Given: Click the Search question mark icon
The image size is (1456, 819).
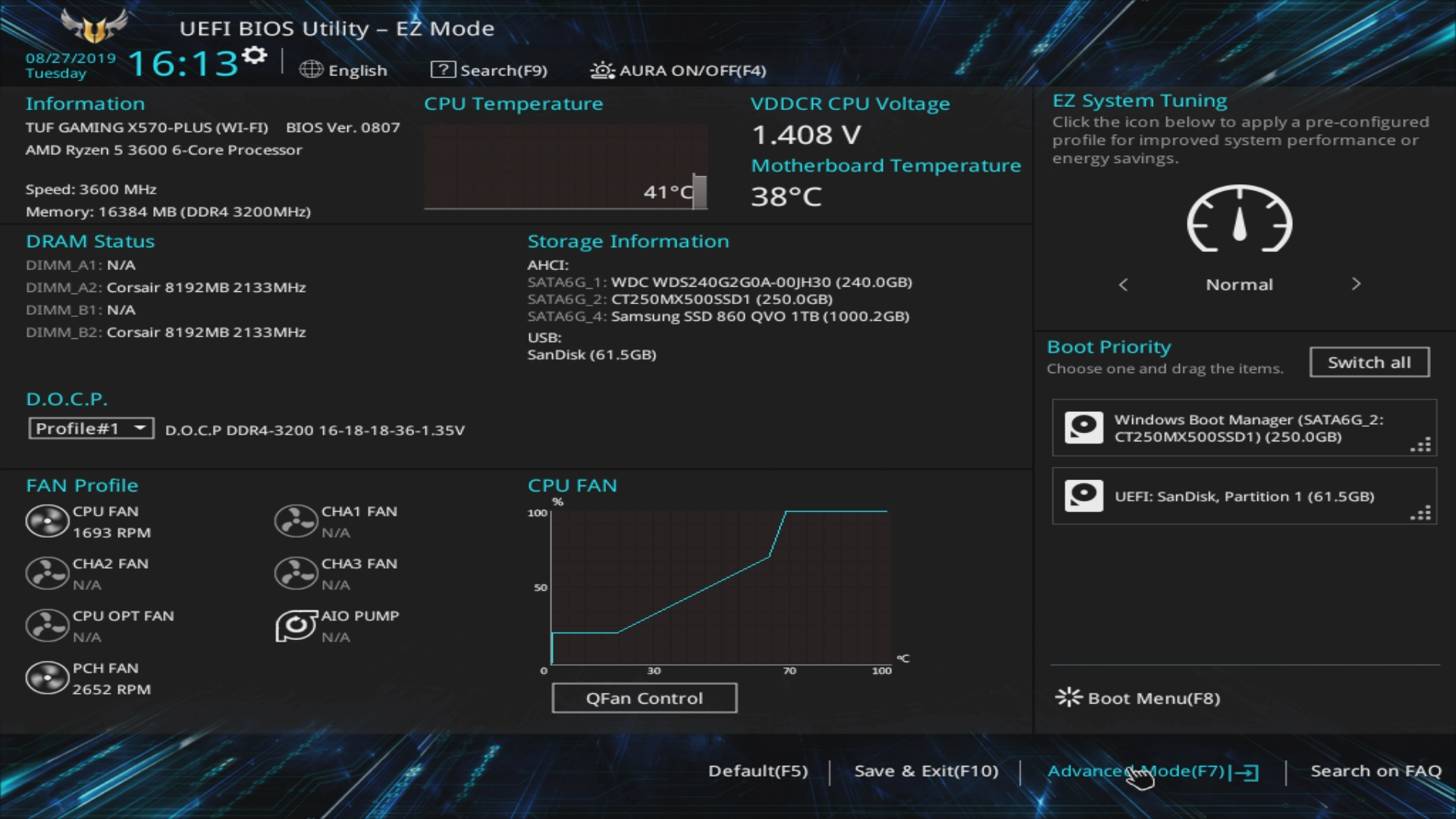Looking at the screenshot, I should [x=443, y=70].
